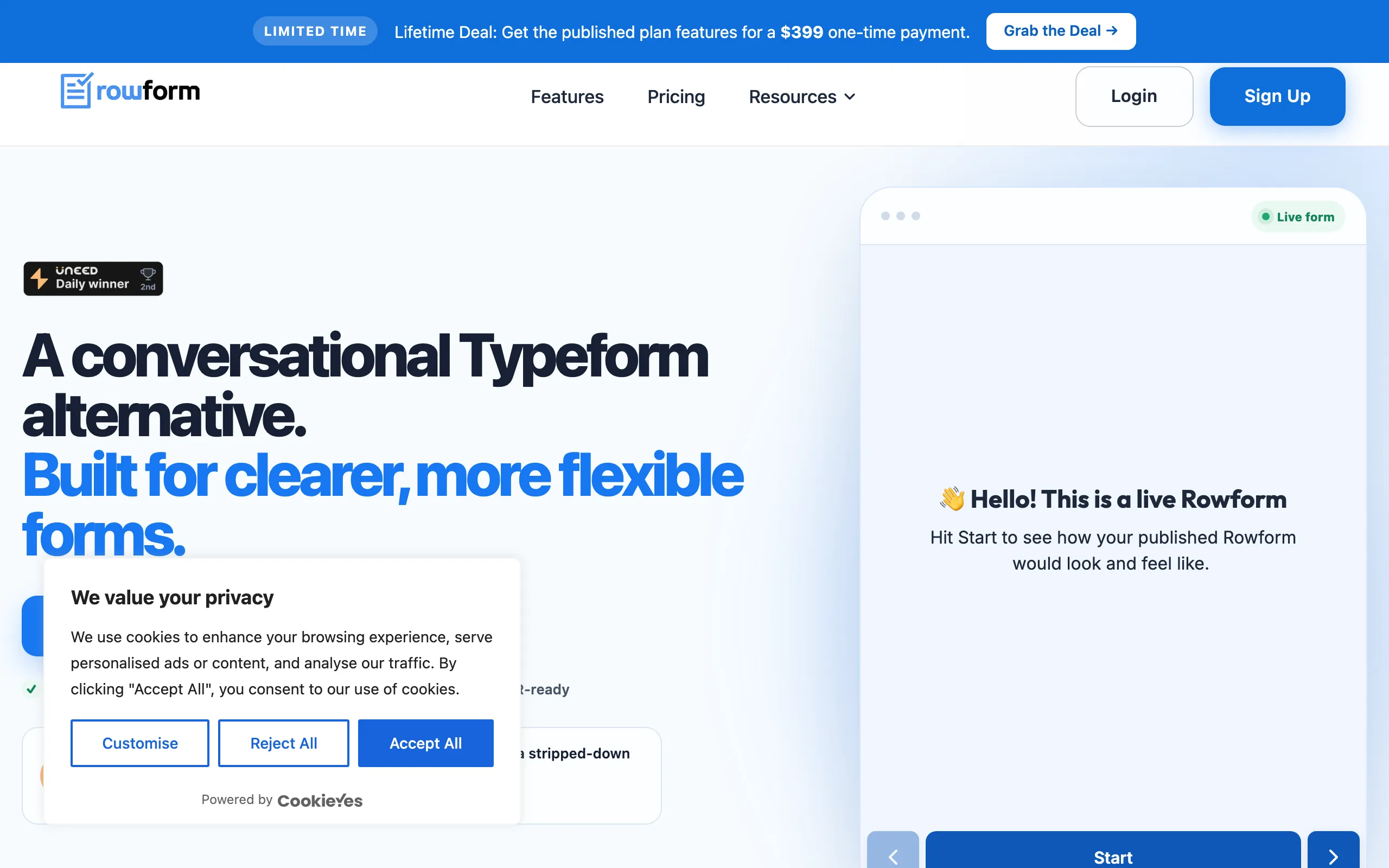Screen dimensions: 1389x868
Task: Click the three window dots in form preview
Action: click(x=900, y=216)
